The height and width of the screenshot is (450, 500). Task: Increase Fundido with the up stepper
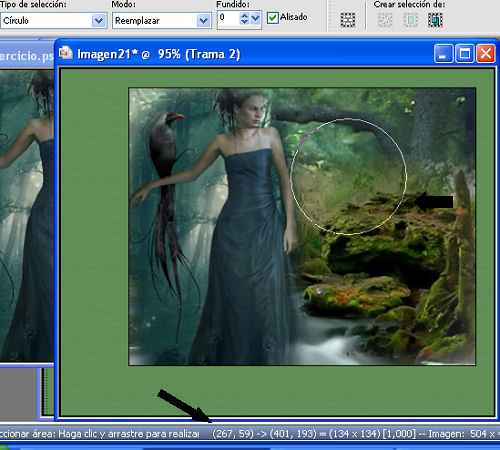tap(244, 15)
